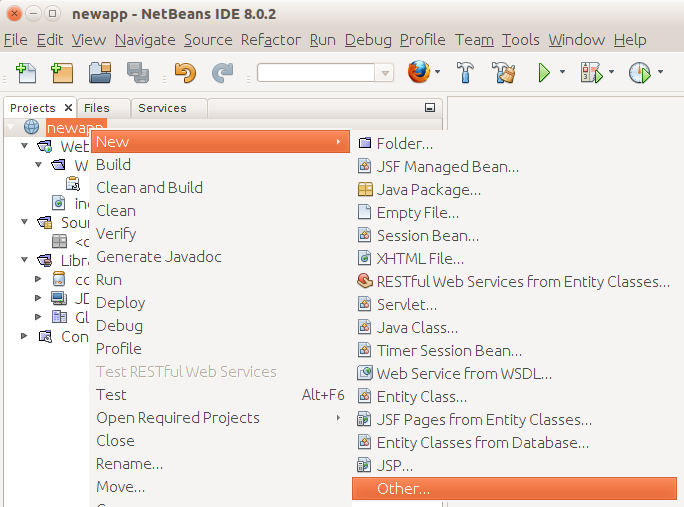Choose Clean and Build from context menu

(x=220, y=188)
